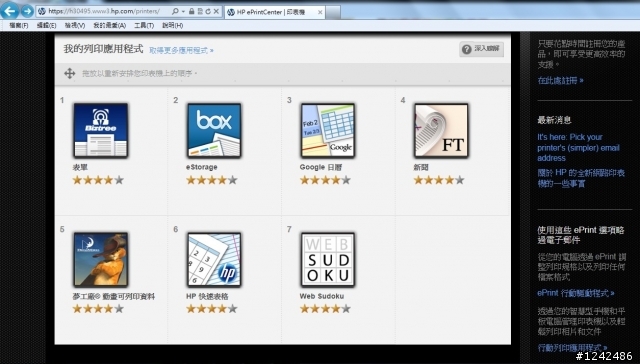Open the 檔案(F) menu
The width and height of the screenshot is (640, 364).
[x=19, y=25]
